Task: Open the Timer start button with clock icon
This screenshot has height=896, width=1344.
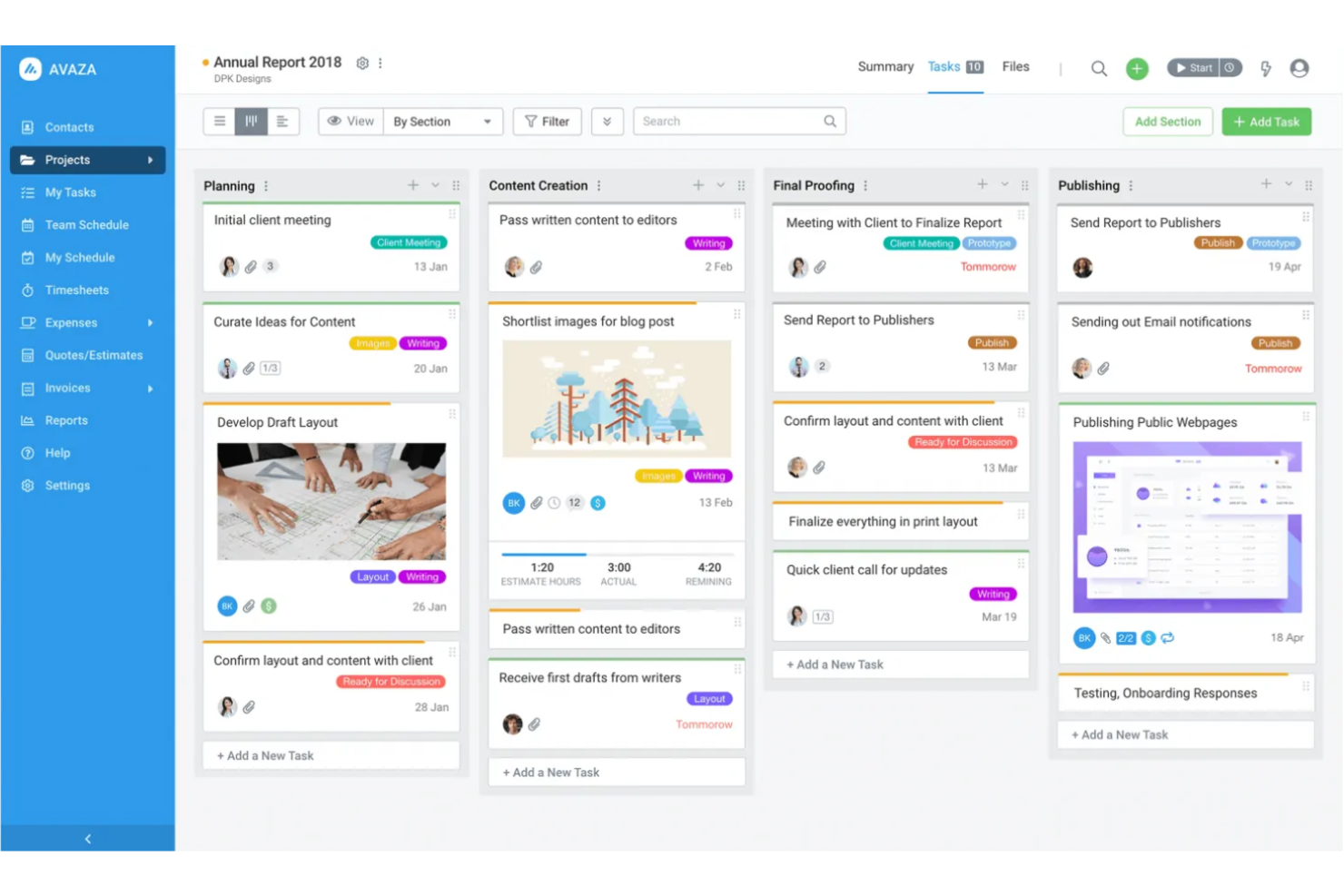Action: pyautogui.click(x=1204, y=67)
